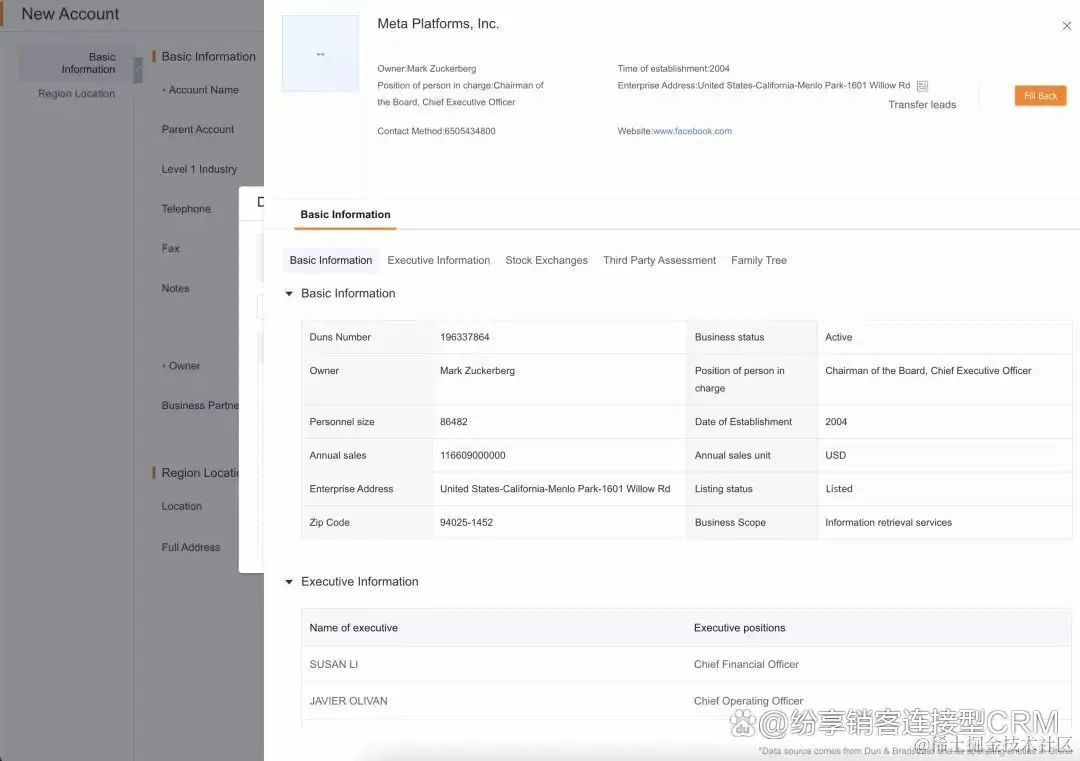Screen dimensions: 1080x761
Task: Click the Level 1 Industry label
Action: point(199,169)
